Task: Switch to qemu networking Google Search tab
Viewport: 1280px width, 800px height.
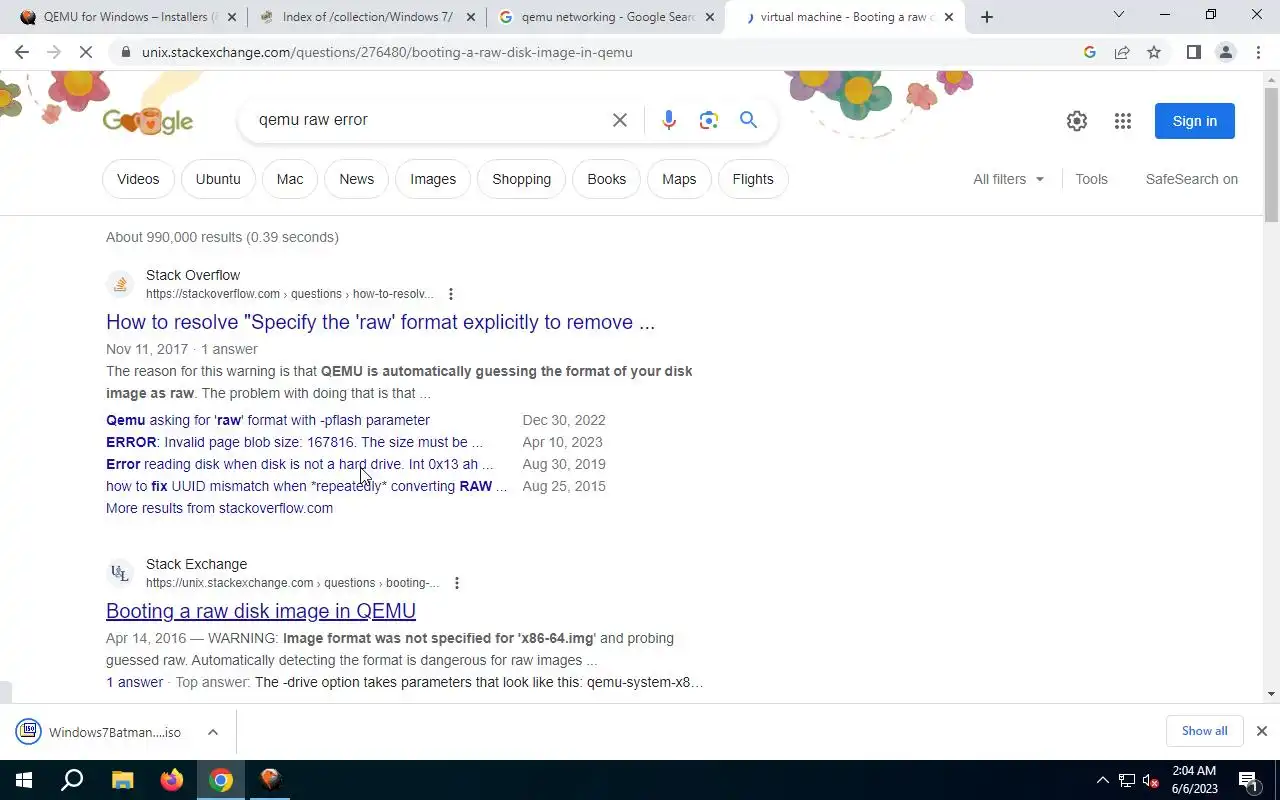Action: point(606,17)
